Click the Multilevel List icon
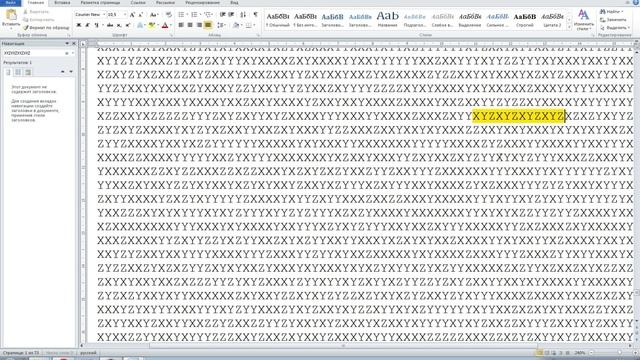This screenshot has width=640, height=360. point(209,15)
